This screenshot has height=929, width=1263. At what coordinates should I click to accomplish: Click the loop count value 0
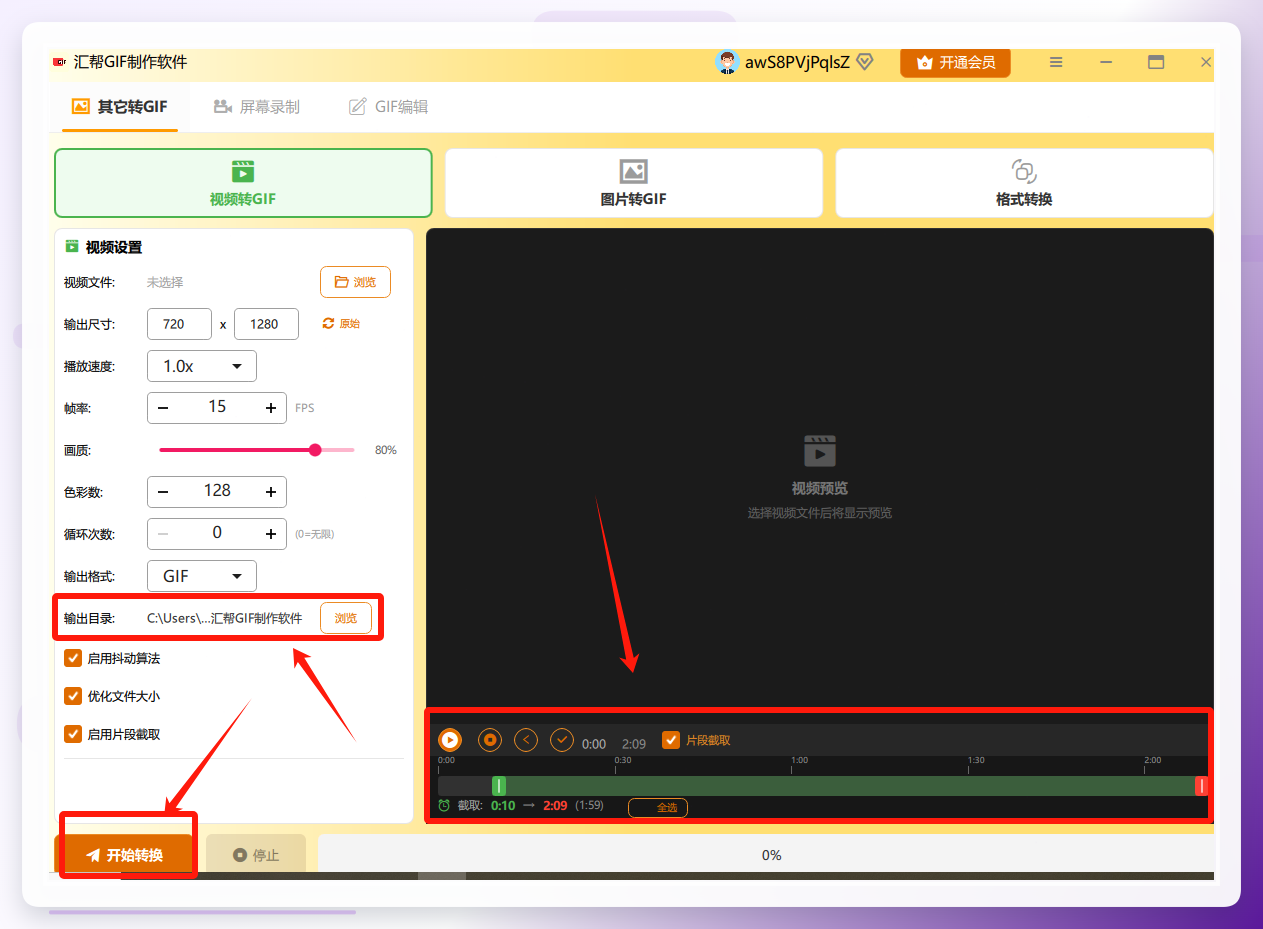(217, 533)
